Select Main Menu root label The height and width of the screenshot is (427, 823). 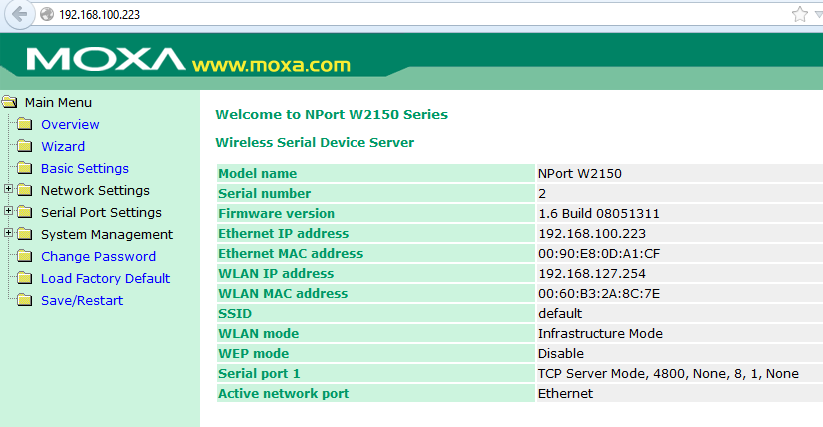tap(58, 102)
